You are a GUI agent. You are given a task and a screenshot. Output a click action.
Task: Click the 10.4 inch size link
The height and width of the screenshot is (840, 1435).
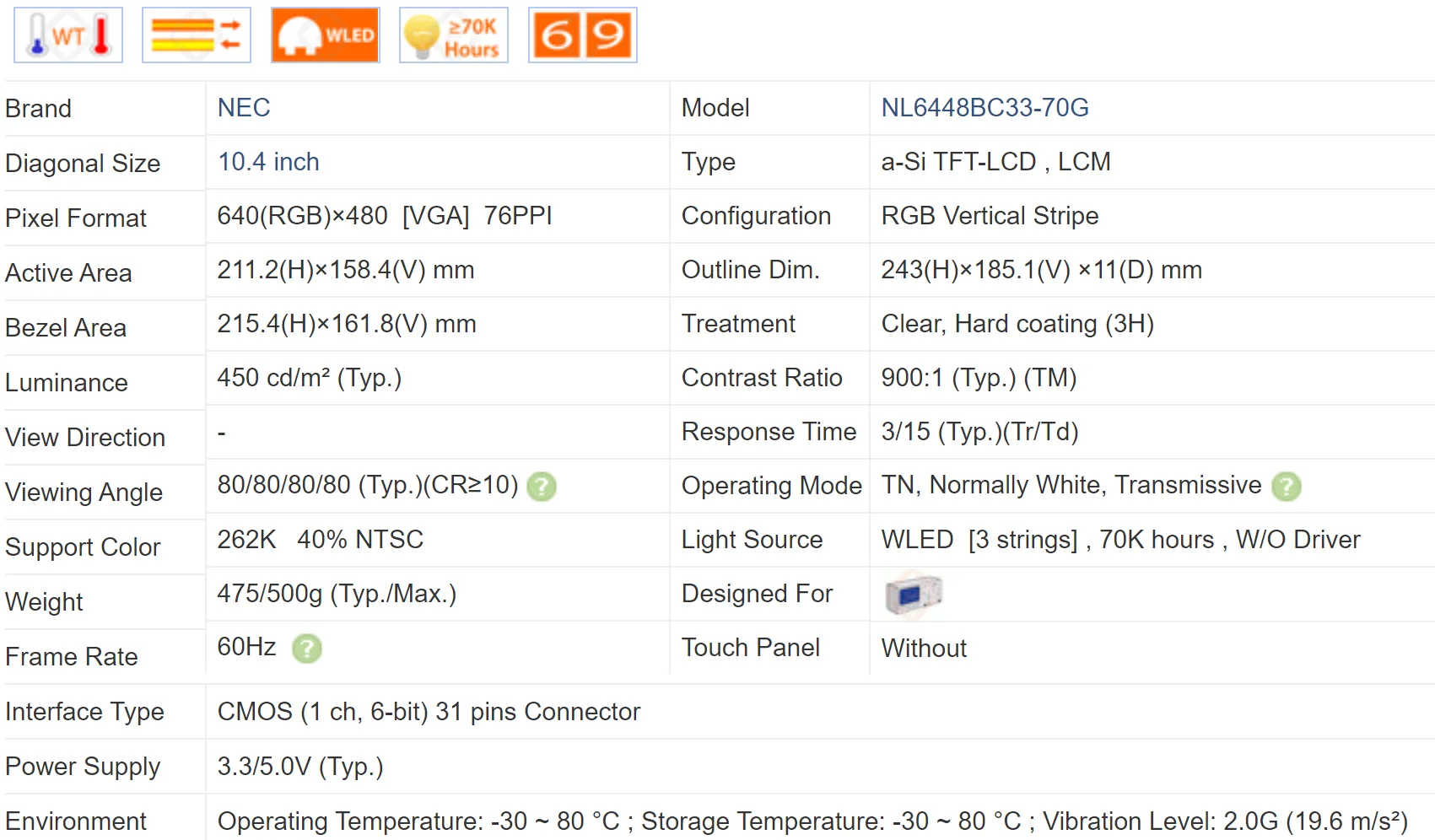pyautogui.click(x=268, y=162)
